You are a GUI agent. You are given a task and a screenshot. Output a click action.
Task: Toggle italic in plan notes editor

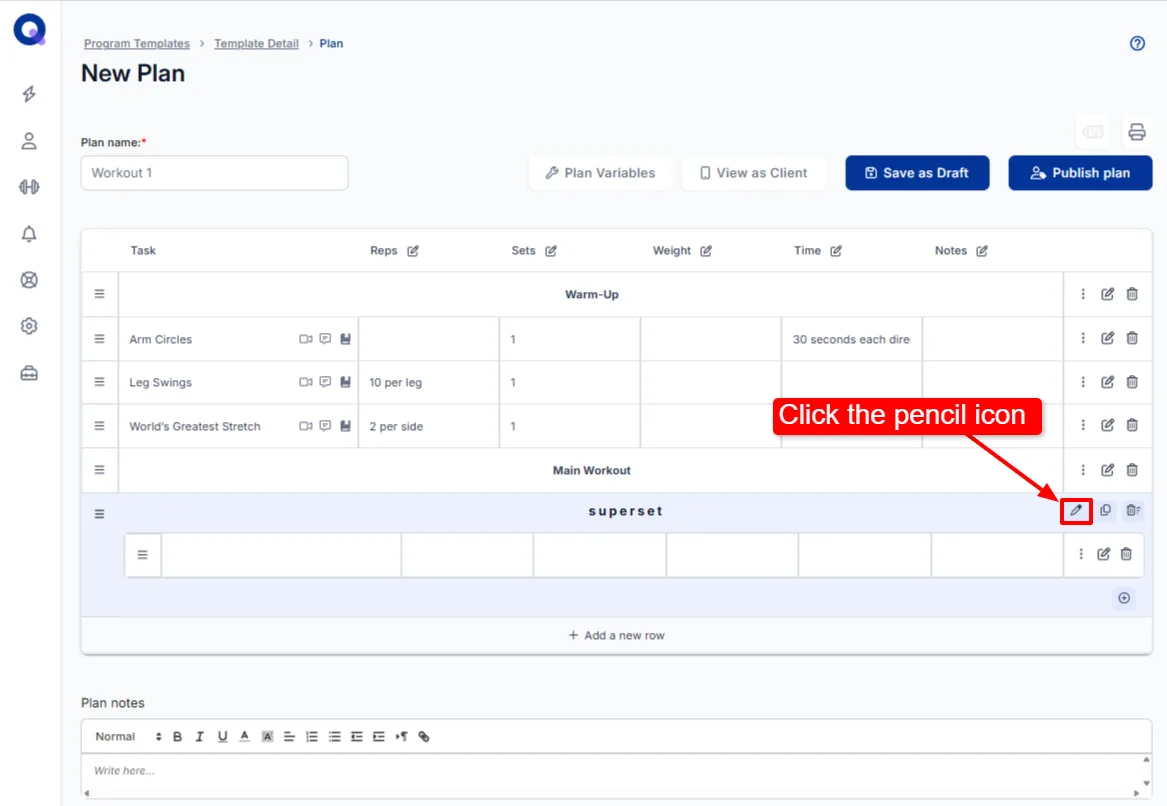tap(199, 736)
